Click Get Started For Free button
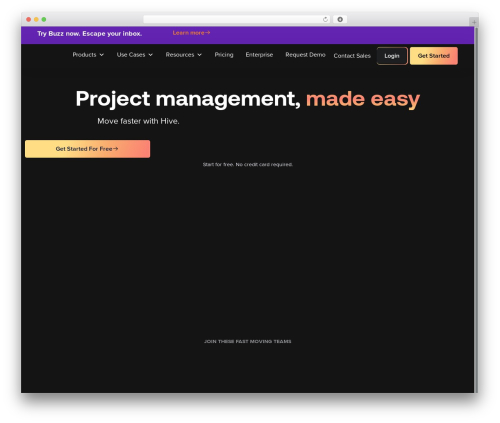 [87, 149]
